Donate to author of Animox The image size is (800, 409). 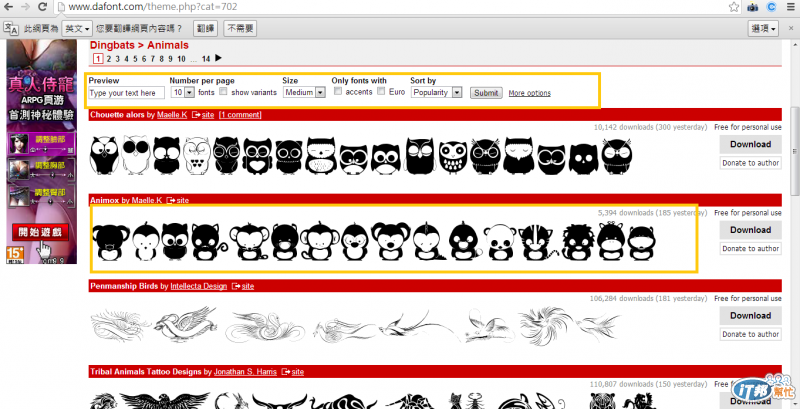pos(751,249)
